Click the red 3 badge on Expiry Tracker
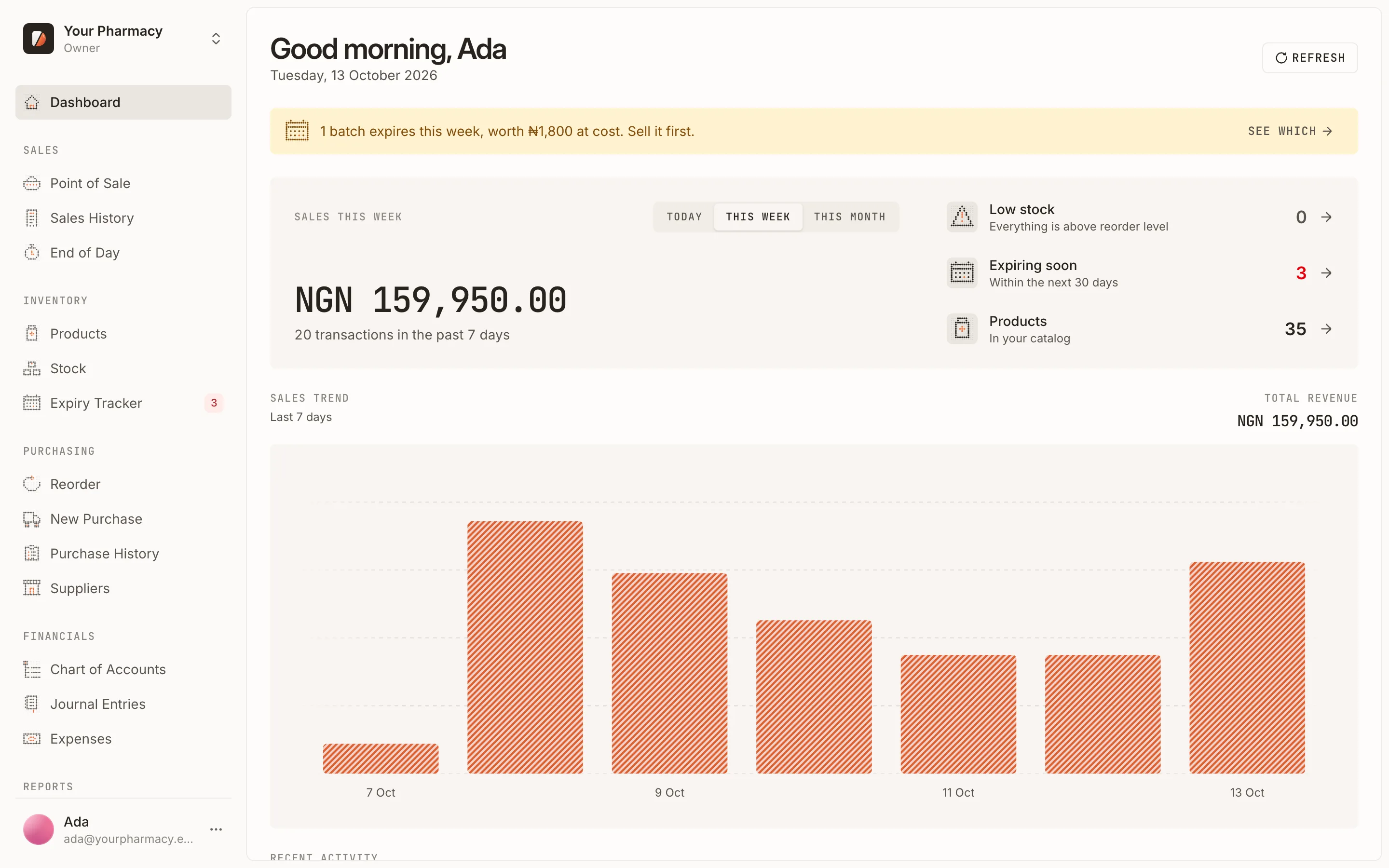The height and width of the screenshot is (868, 1389). (214, 403)
